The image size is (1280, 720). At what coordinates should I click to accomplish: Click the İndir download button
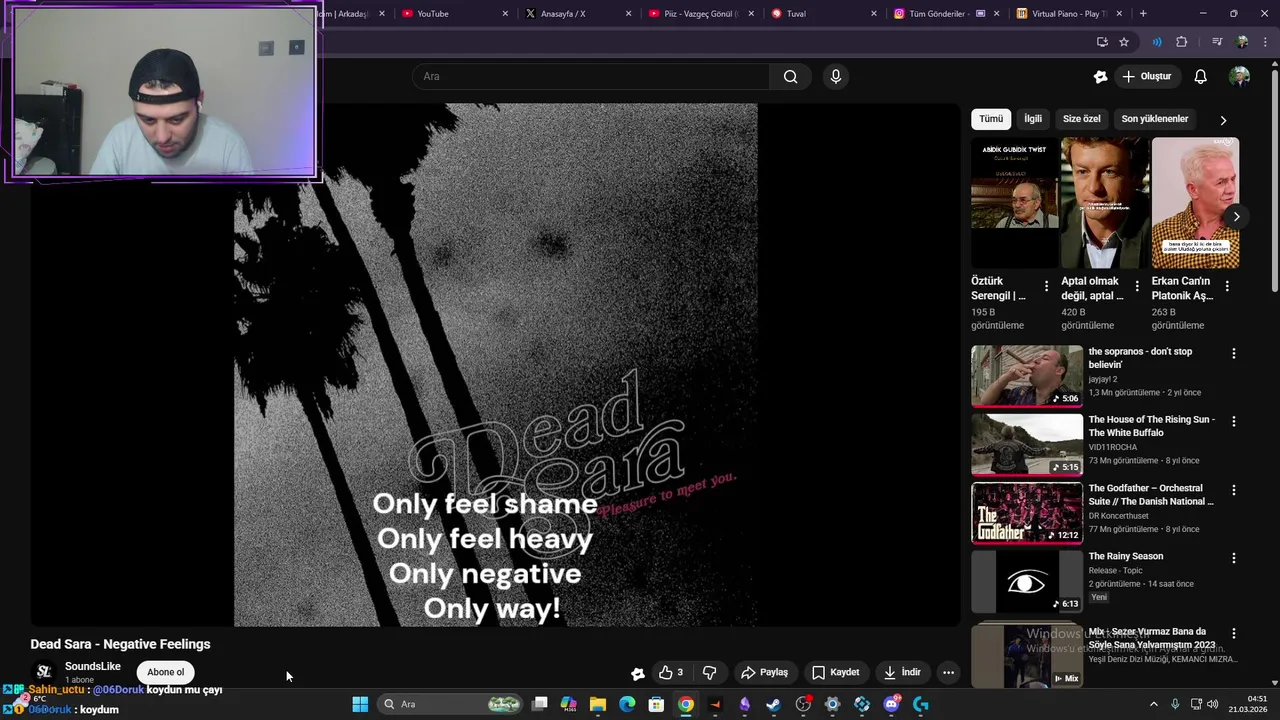point(902,672)
